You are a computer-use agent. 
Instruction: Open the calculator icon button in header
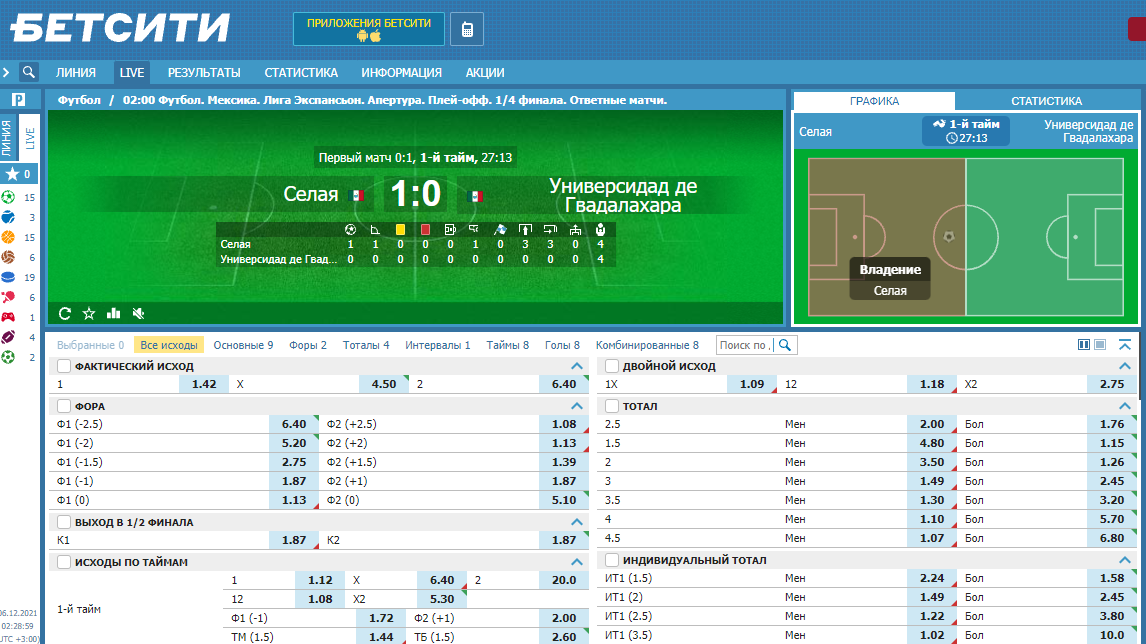coord(466,30)
